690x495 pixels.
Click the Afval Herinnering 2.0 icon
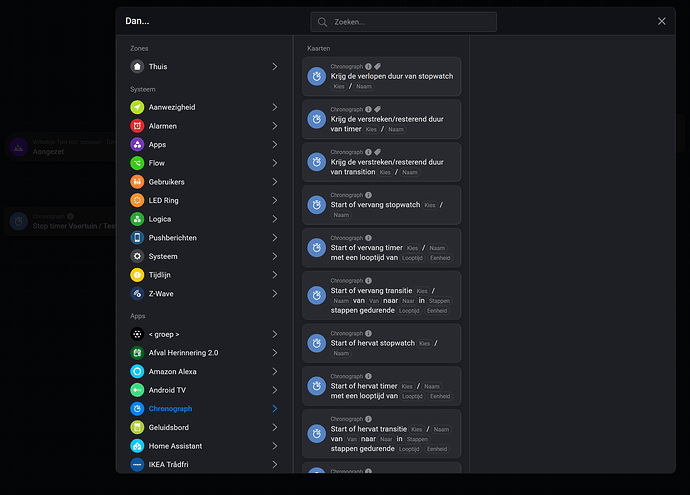coord(137,352)
